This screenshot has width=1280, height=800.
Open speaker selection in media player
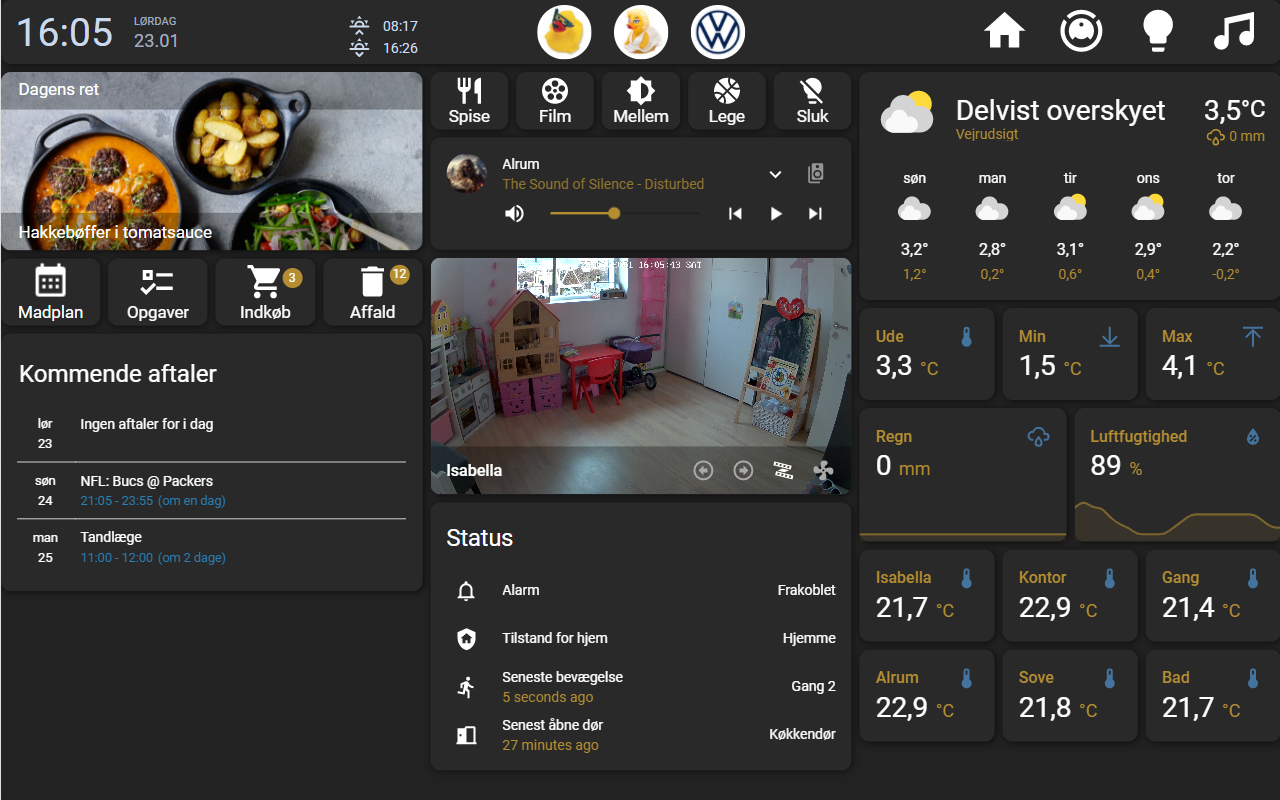(816, 174)
